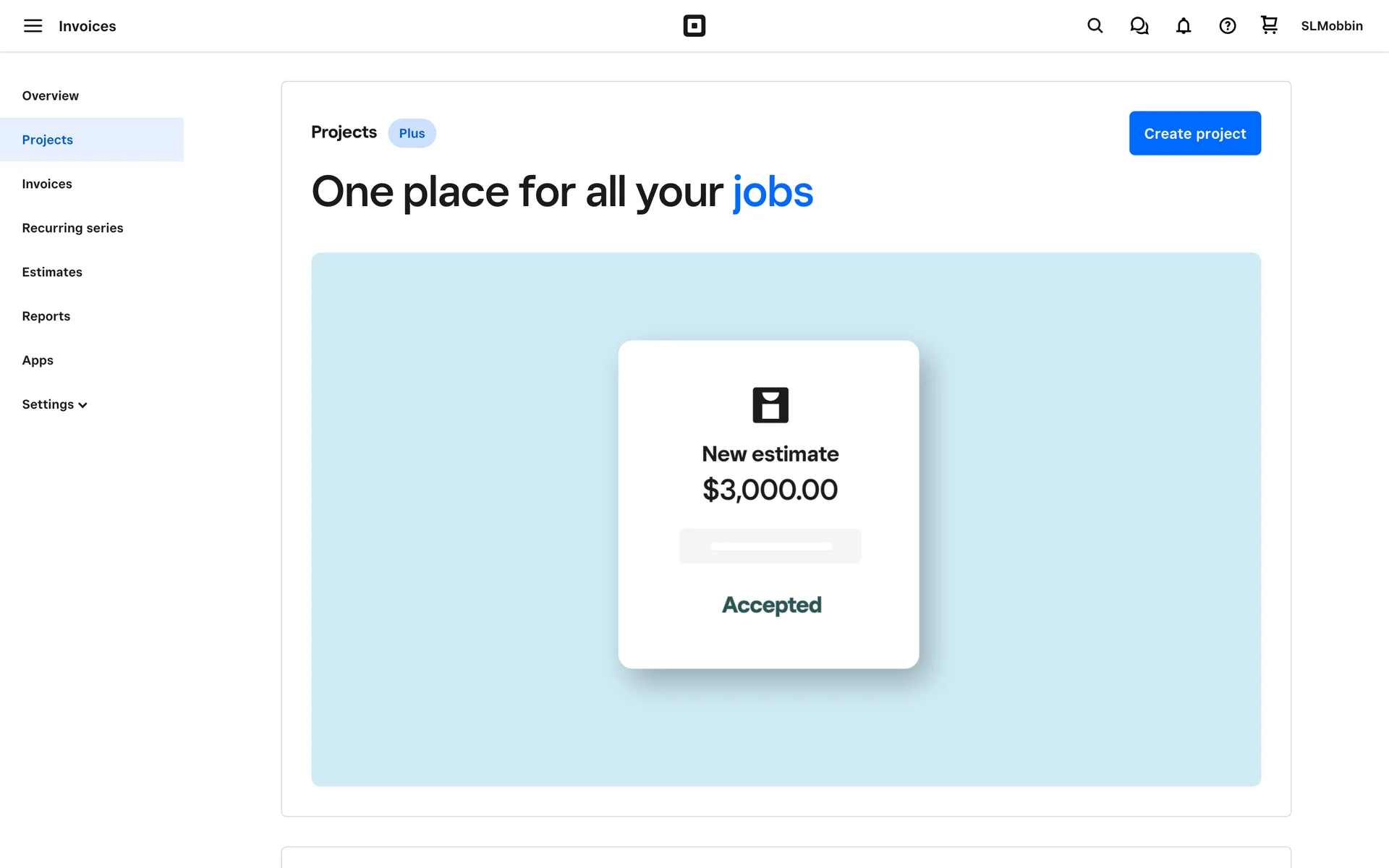
Task: Open the SLMobbin account menu
Action: click(1331, 26)
